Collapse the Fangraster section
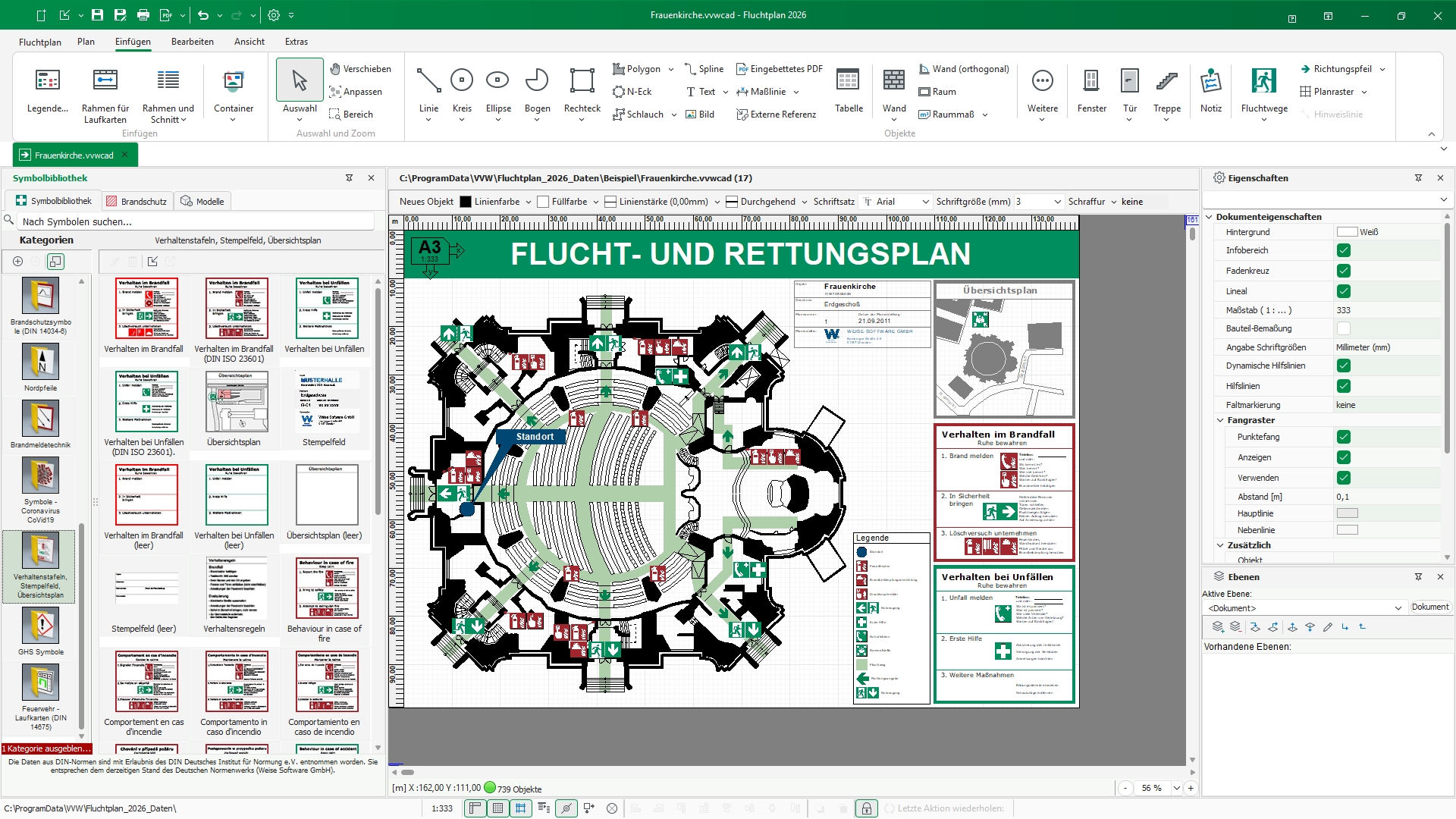This screenshot has width=1456, height=819. coord(1220,420)
